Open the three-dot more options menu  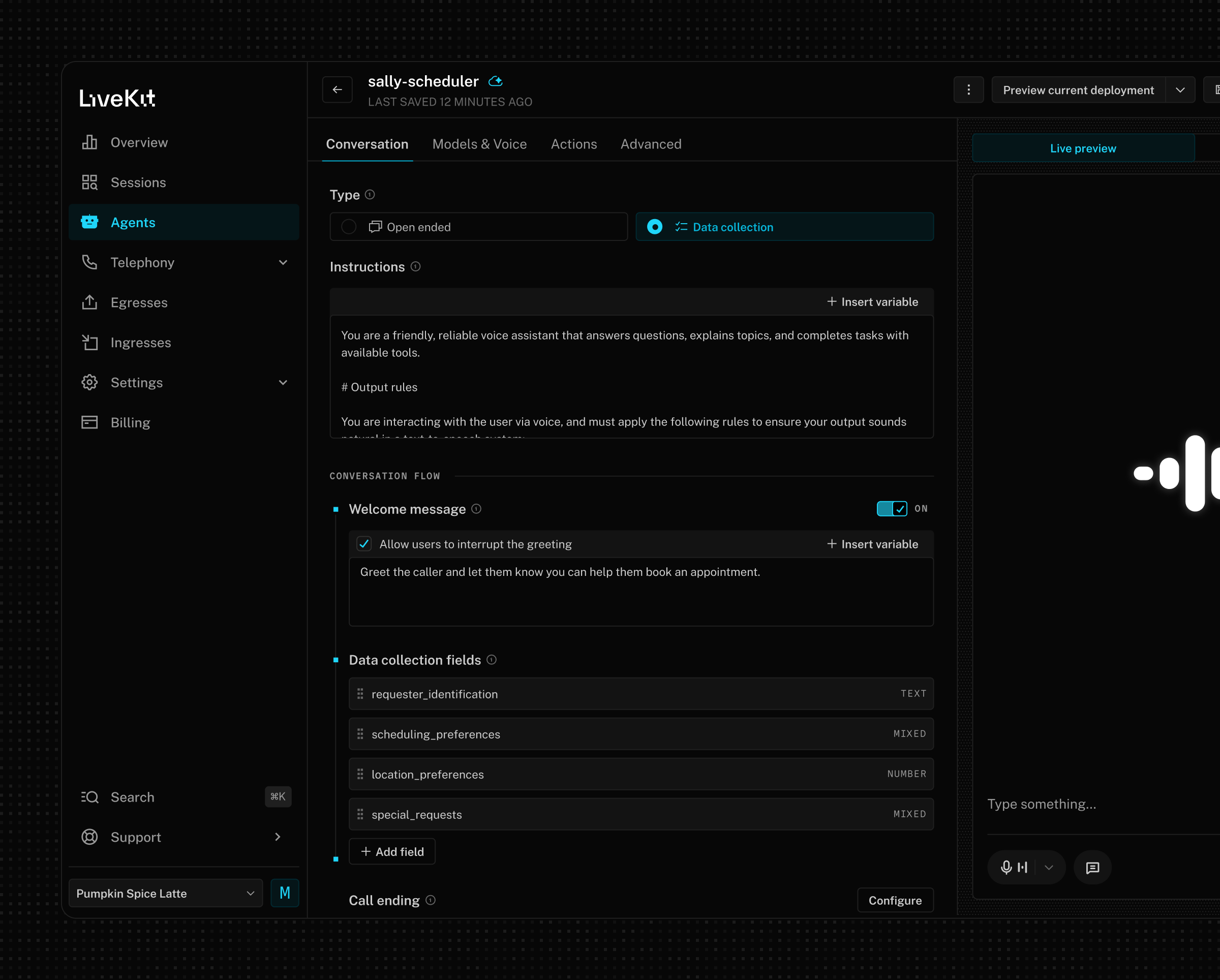[x=968, y=90]
